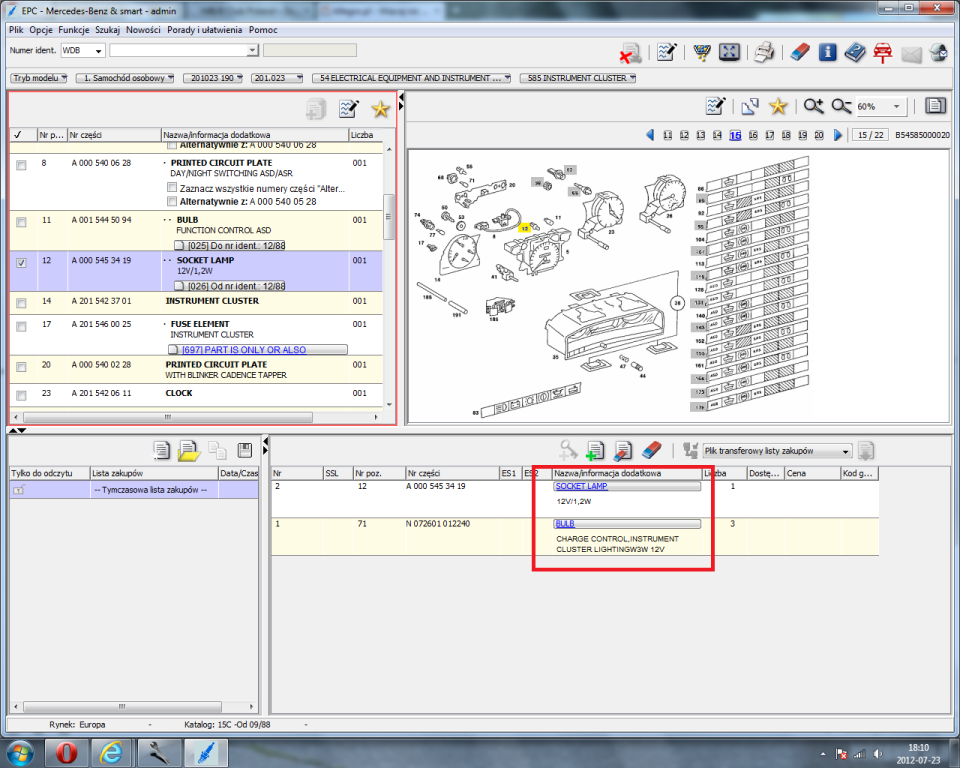Check the box for INSTRUMENT CLUSTER part 14
This screenshot has height=768, width=960.
click(x=21, y=301)
